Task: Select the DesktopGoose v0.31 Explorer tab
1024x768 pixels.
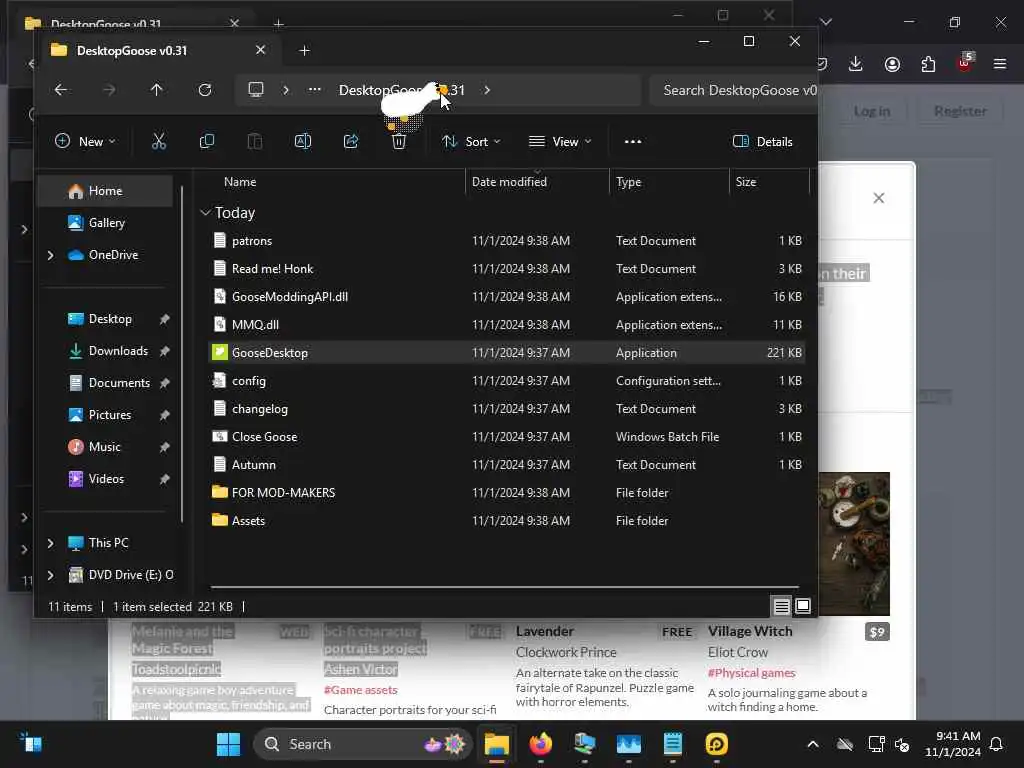Action: (x=159, y=50)
